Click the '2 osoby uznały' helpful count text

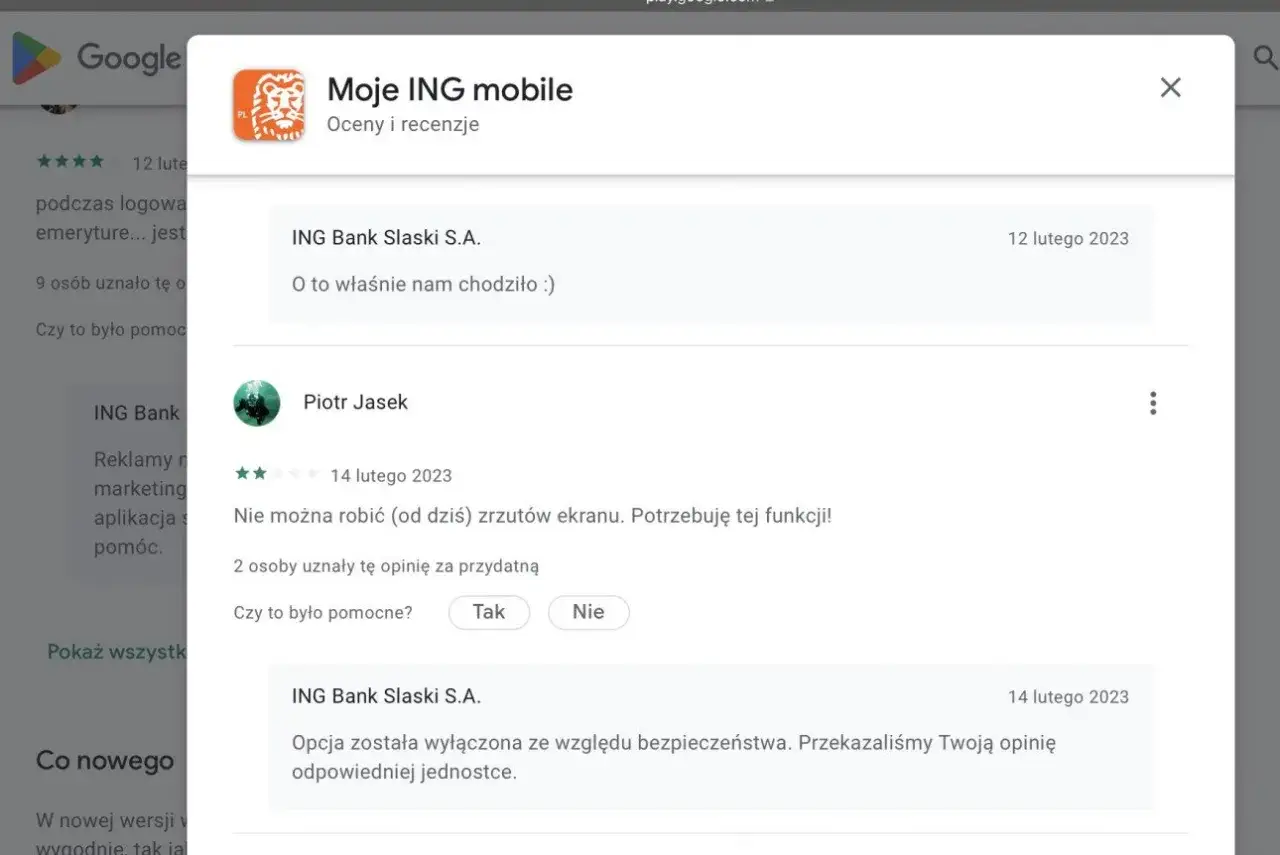[386, 566]
